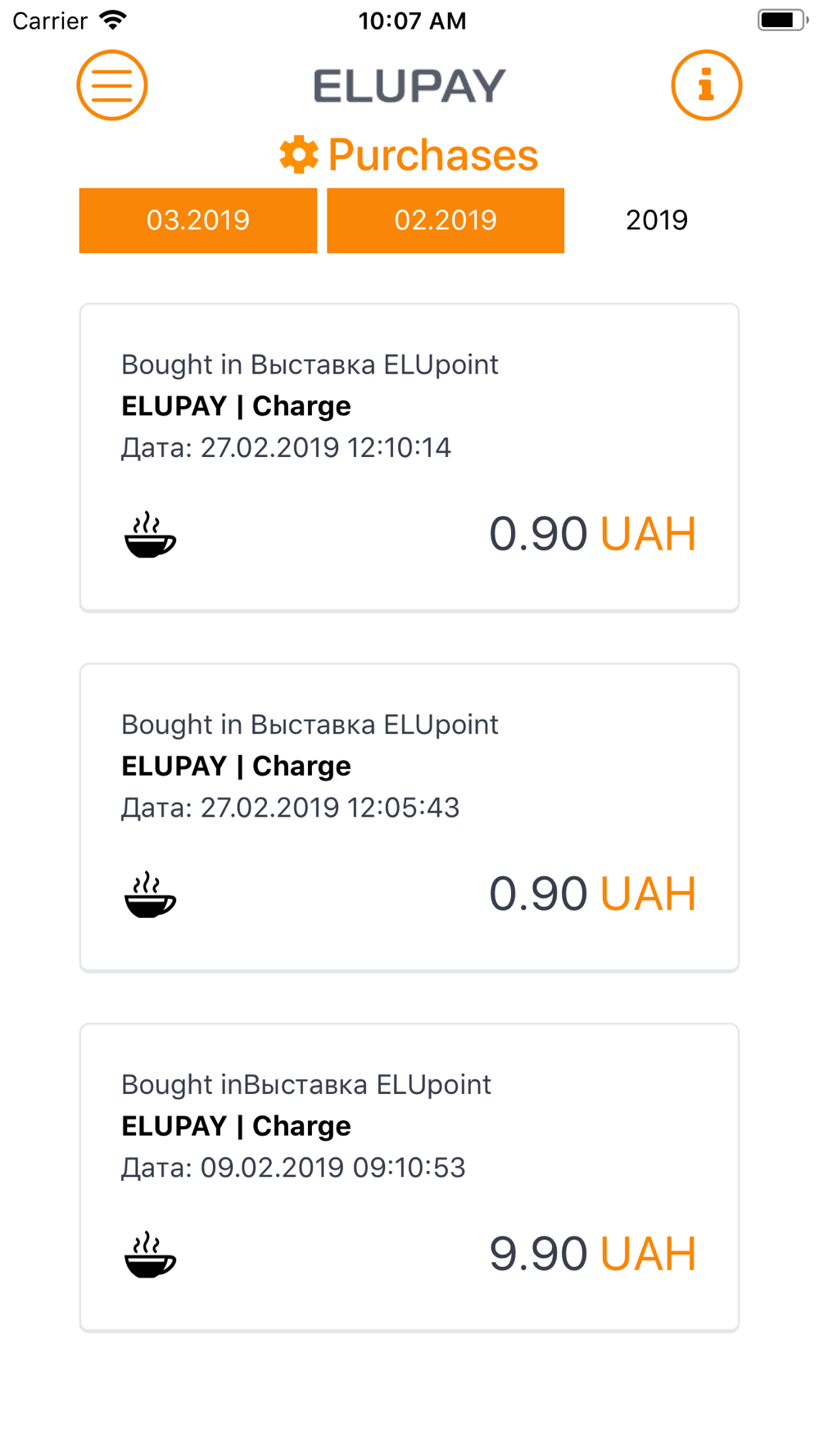Viewport: 819px width, 1456px height.
Task: Tap the Purchases page title
Action: (432, 155)
